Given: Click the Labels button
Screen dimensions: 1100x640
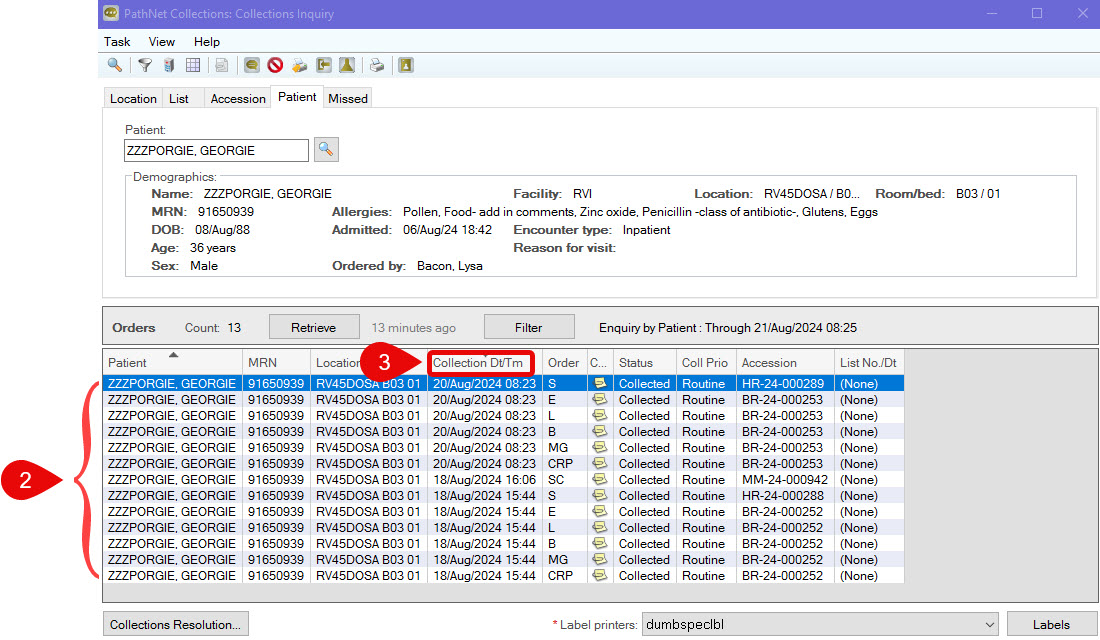Looking at the screenshot, I should point(1051,625).
